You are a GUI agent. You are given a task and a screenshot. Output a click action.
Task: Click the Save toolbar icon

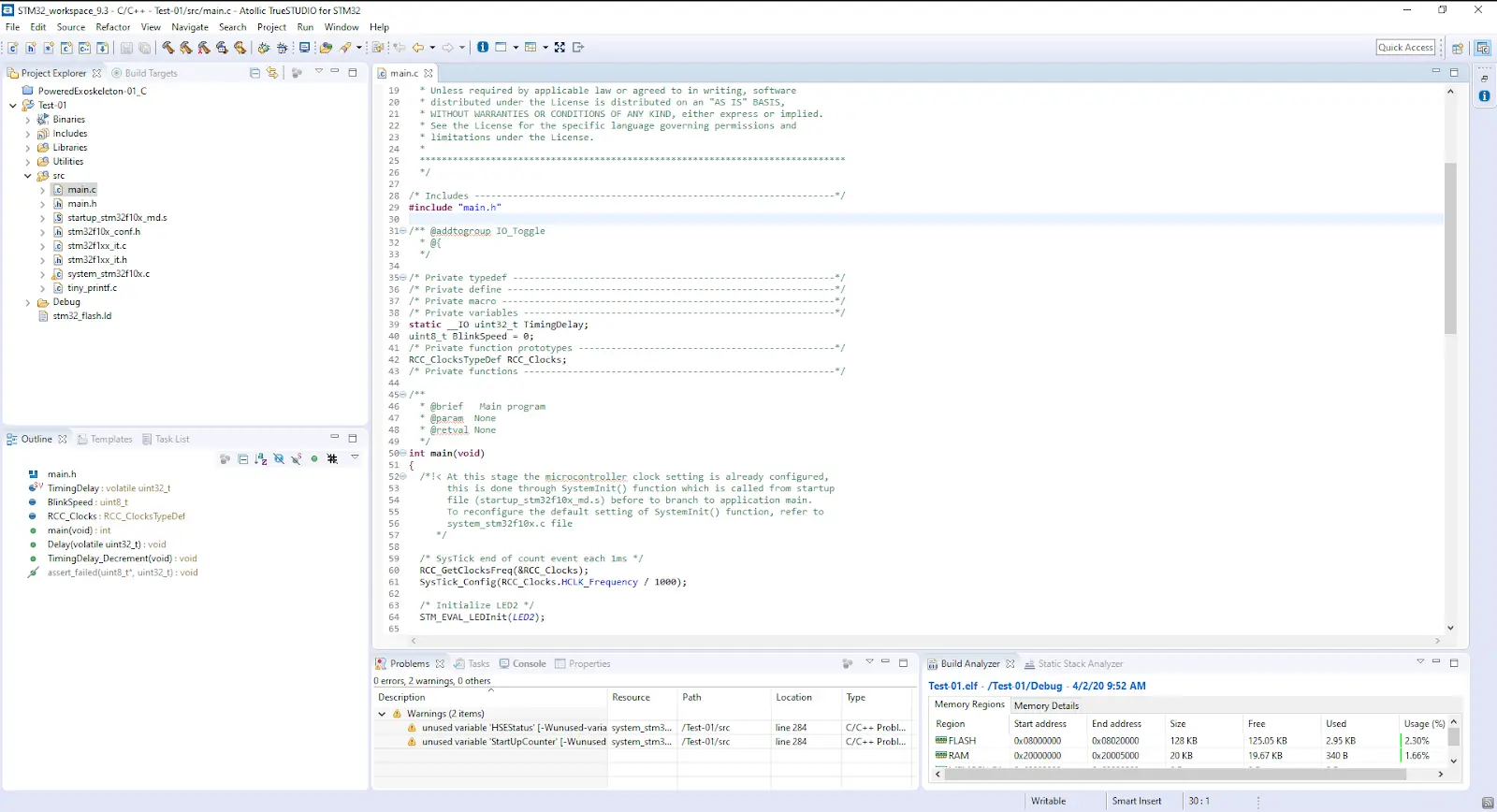pos(126,48)
